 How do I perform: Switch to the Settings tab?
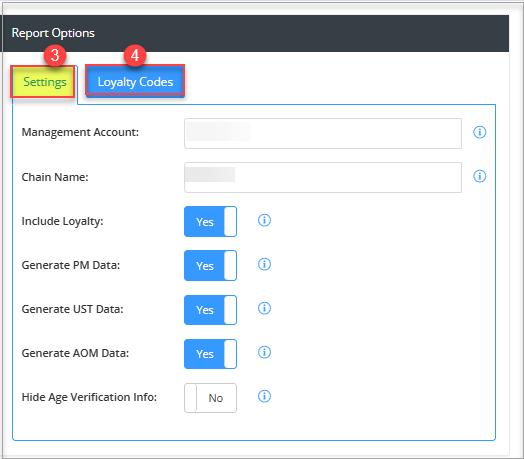(x=43, y=82)
